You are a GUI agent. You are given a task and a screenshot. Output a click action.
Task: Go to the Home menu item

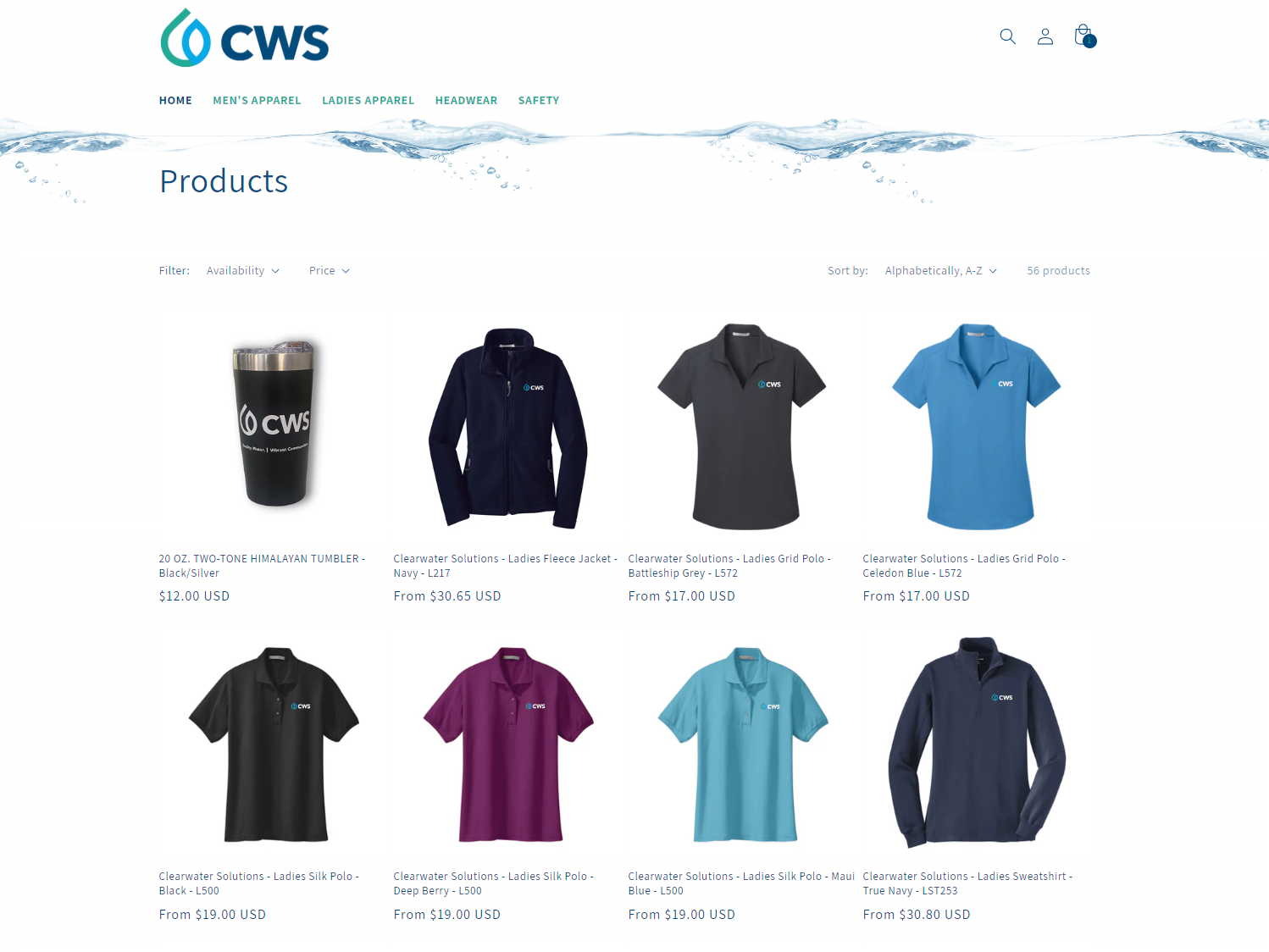coord(175,101)
